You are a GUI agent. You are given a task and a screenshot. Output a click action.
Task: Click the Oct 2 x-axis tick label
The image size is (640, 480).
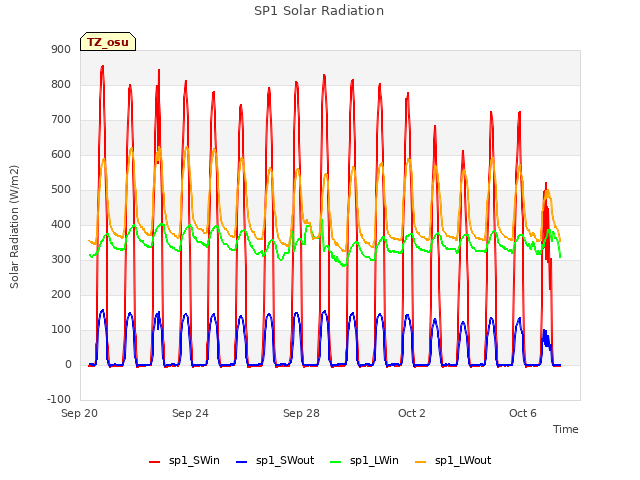[412, 413]
